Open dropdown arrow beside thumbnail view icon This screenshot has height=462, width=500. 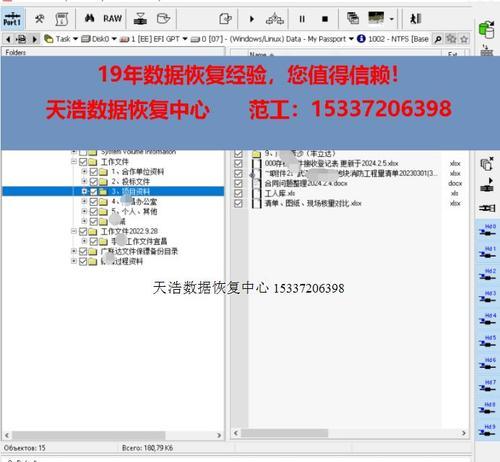[392, 19]
